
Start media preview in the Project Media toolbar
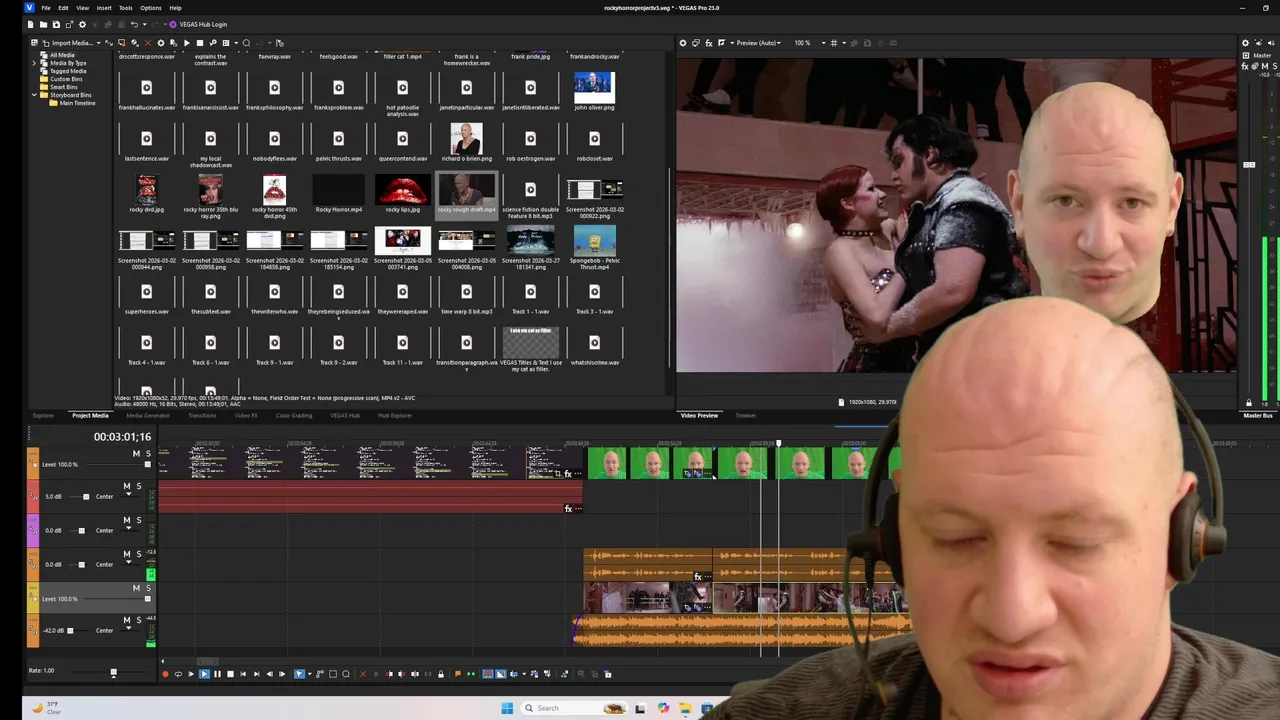186,43
